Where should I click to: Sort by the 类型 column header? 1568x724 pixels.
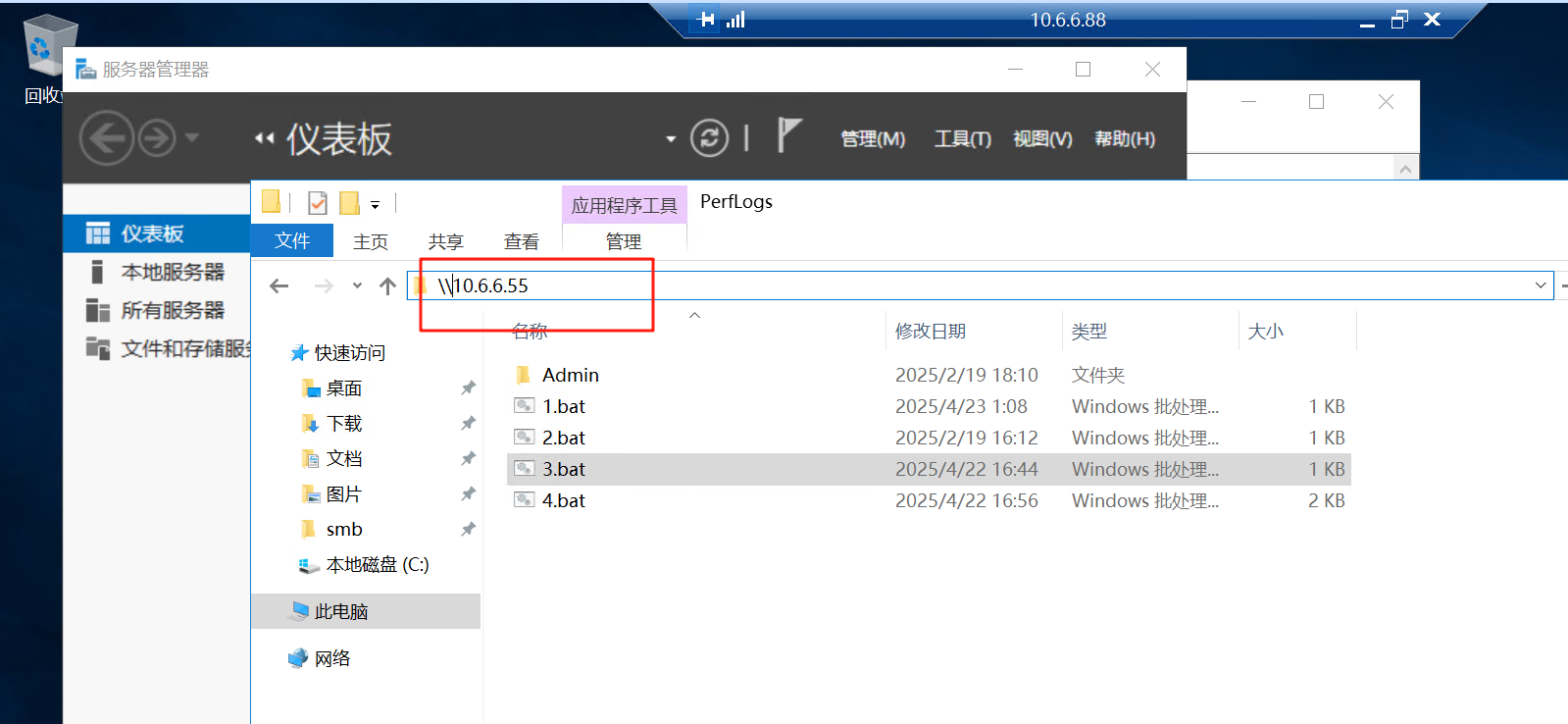click(1089, 332)
